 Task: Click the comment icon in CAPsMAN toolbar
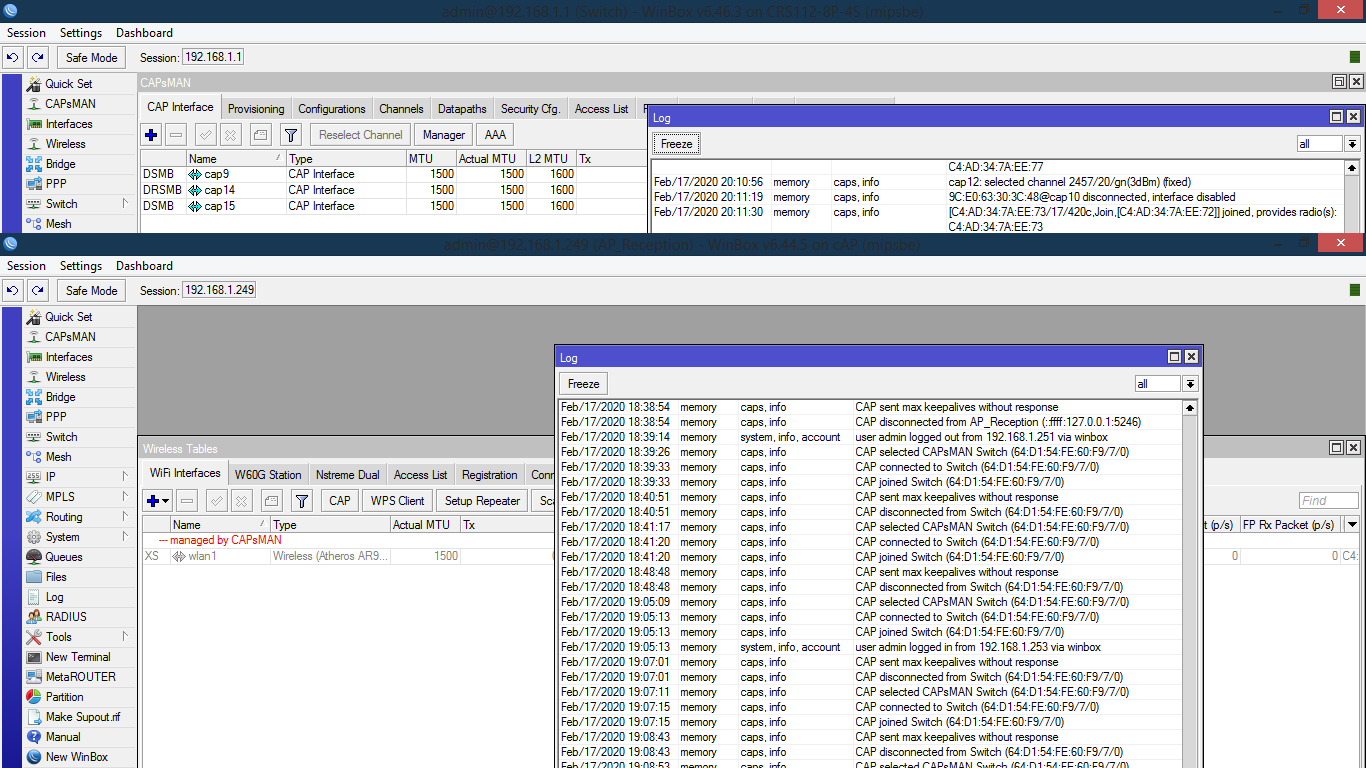tap(260, 135)
